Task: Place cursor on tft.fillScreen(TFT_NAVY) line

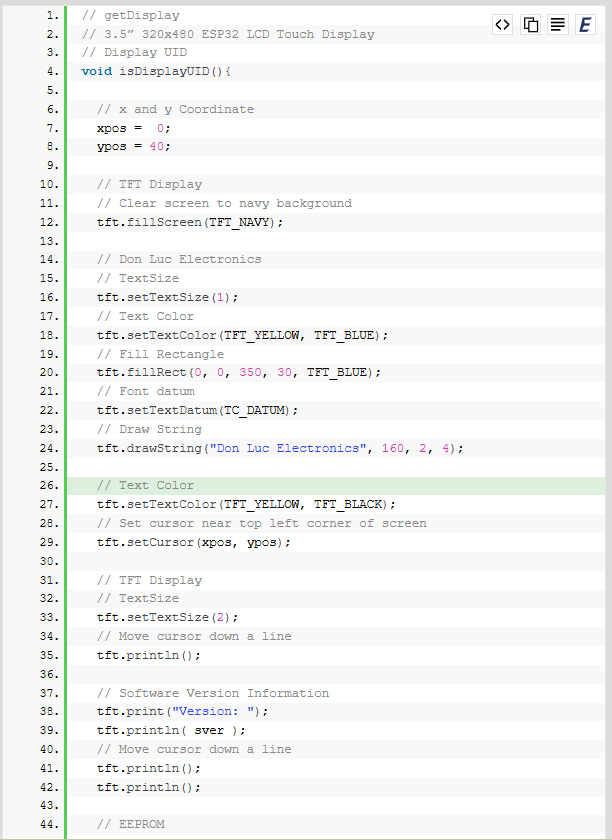Action: click(190, 222)
